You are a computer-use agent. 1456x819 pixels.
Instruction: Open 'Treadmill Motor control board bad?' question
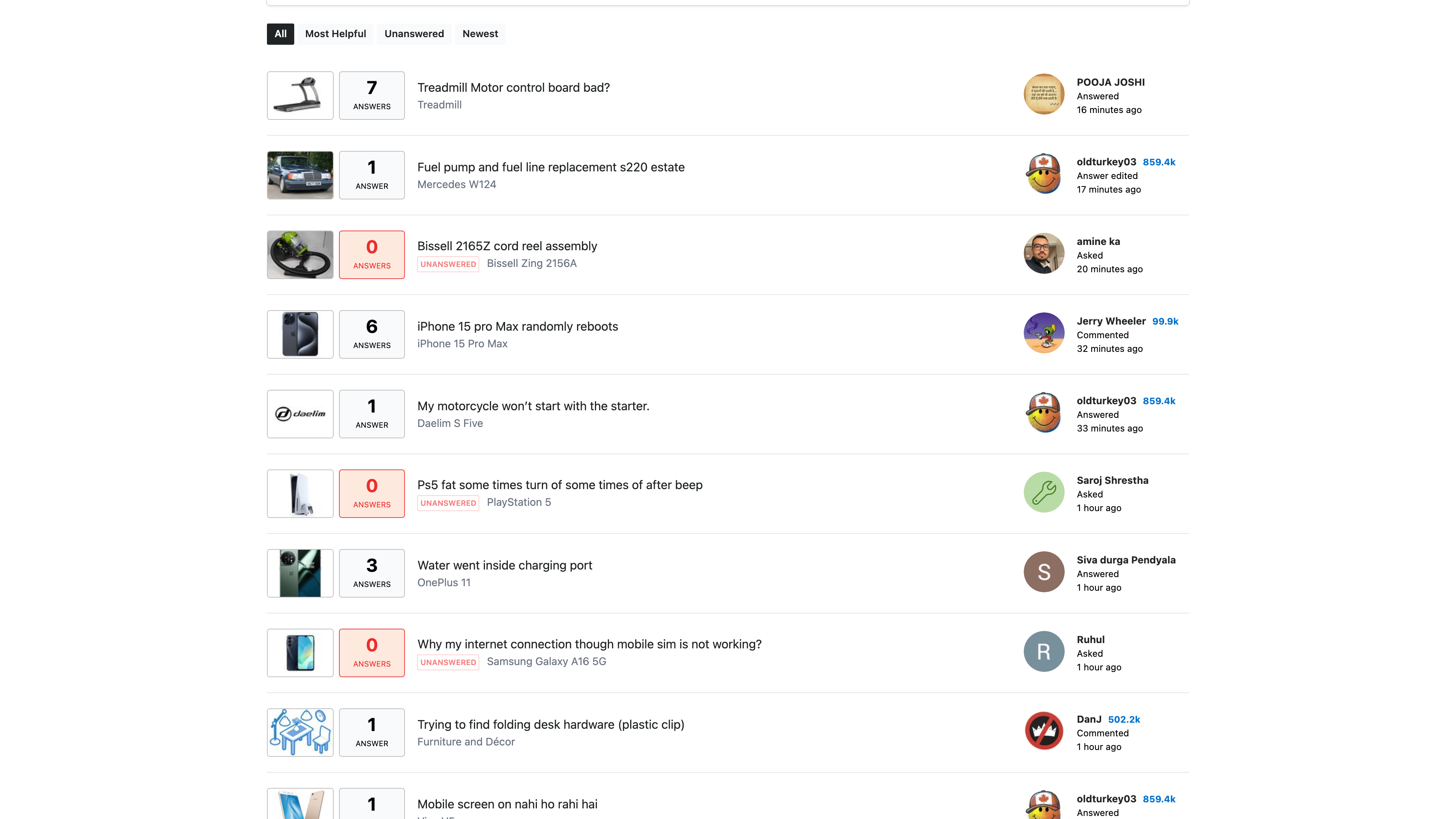point(513,88)
